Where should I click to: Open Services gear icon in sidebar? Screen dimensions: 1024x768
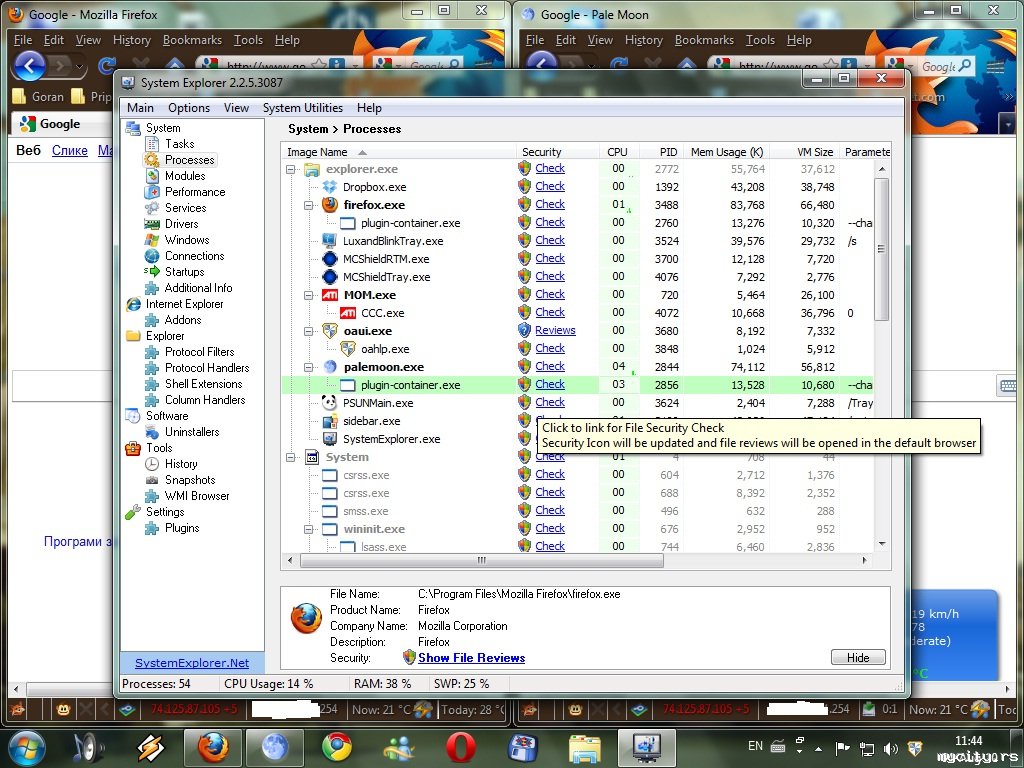152,208
